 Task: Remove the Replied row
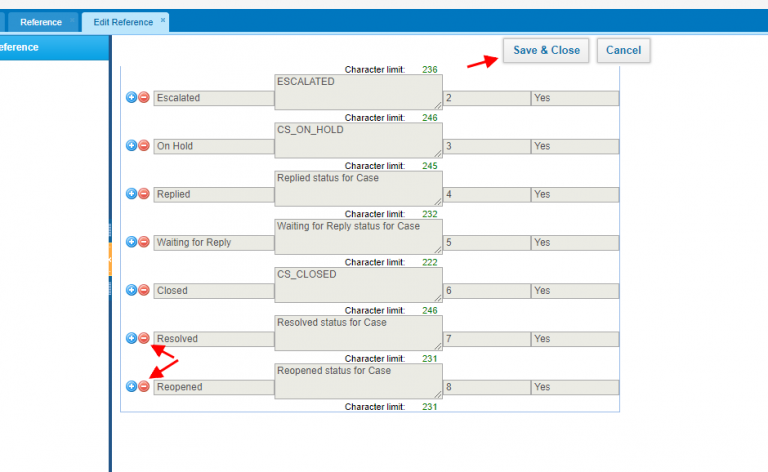[144, 193]
